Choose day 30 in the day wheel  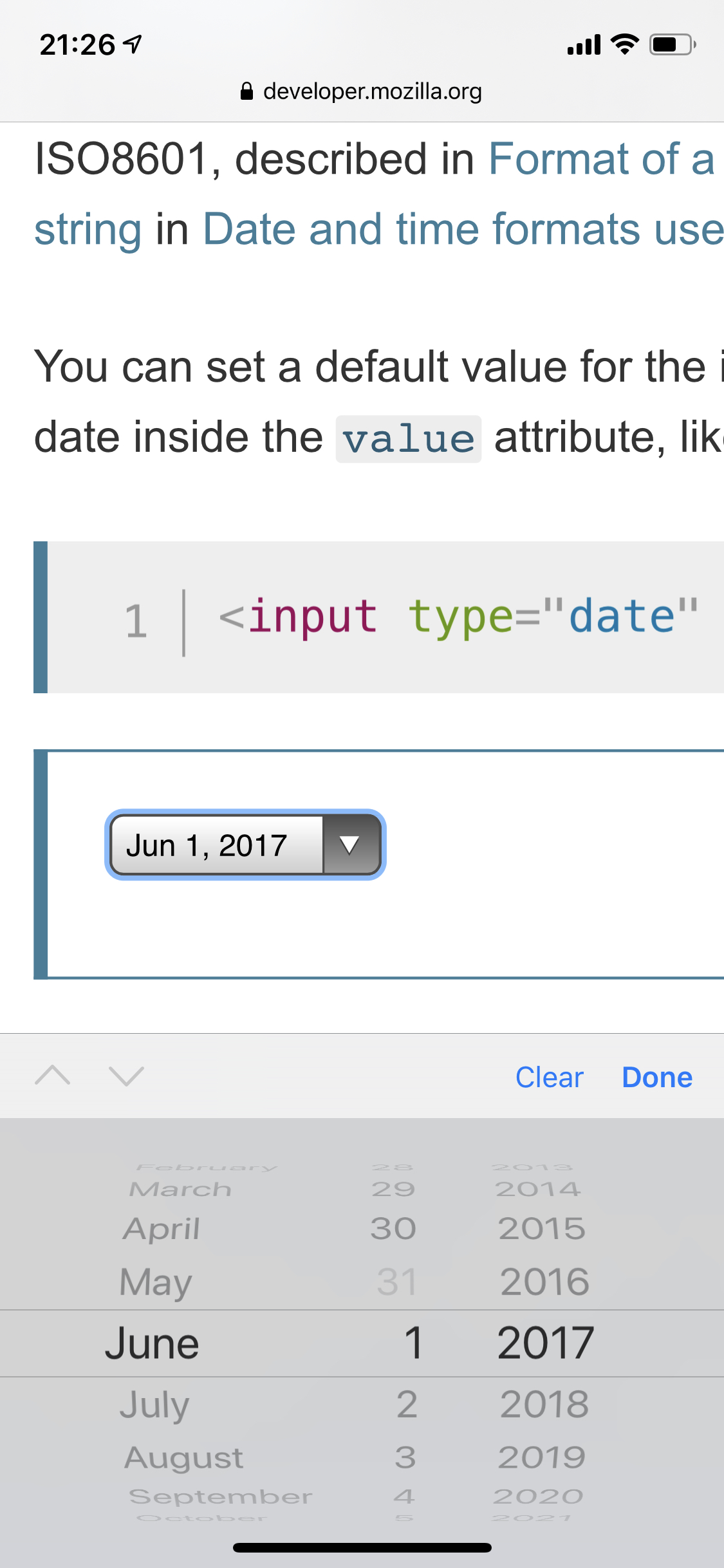click(393, 1229)
